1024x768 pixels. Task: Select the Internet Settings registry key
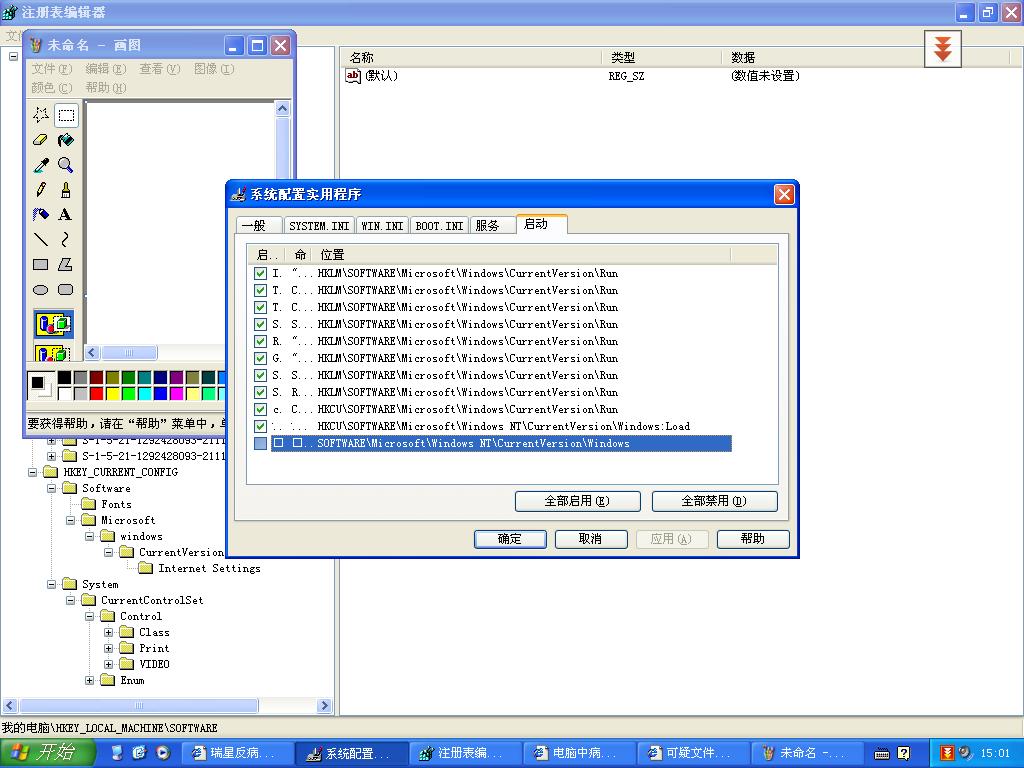tap(209, 568)
